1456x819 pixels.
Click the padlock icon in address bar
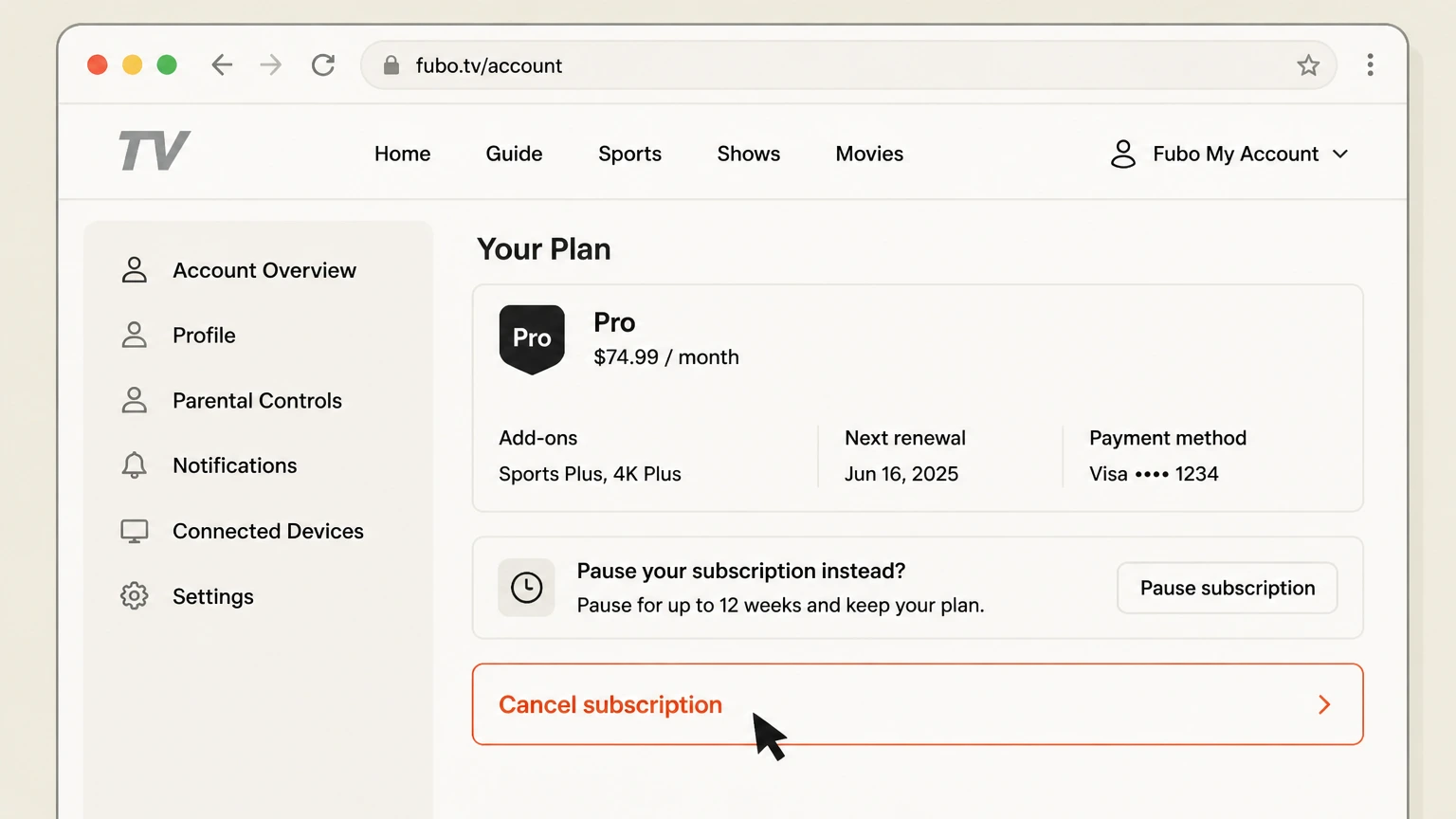point(391,64)
